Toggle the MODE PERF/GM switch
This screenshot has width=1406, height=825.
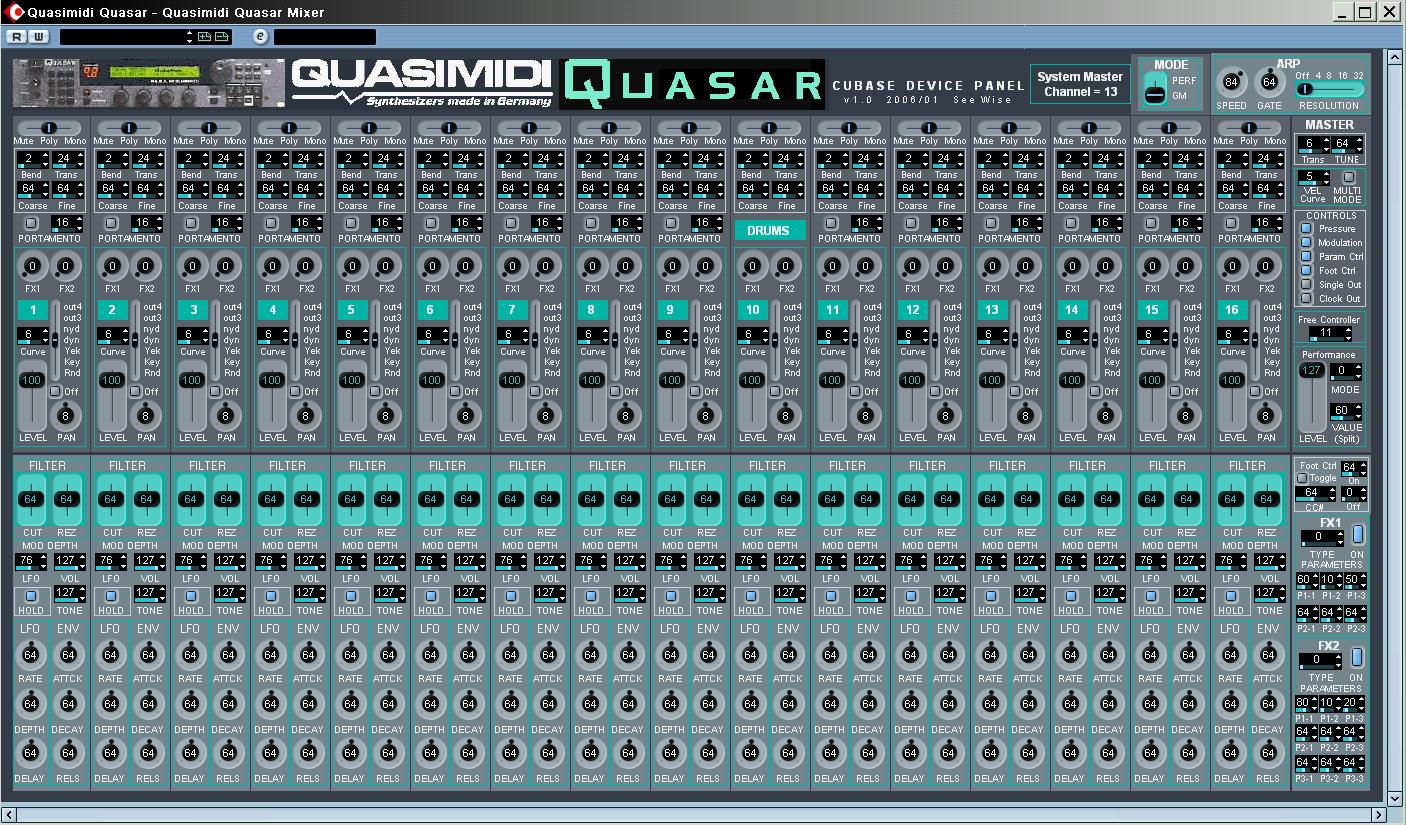1154,89
